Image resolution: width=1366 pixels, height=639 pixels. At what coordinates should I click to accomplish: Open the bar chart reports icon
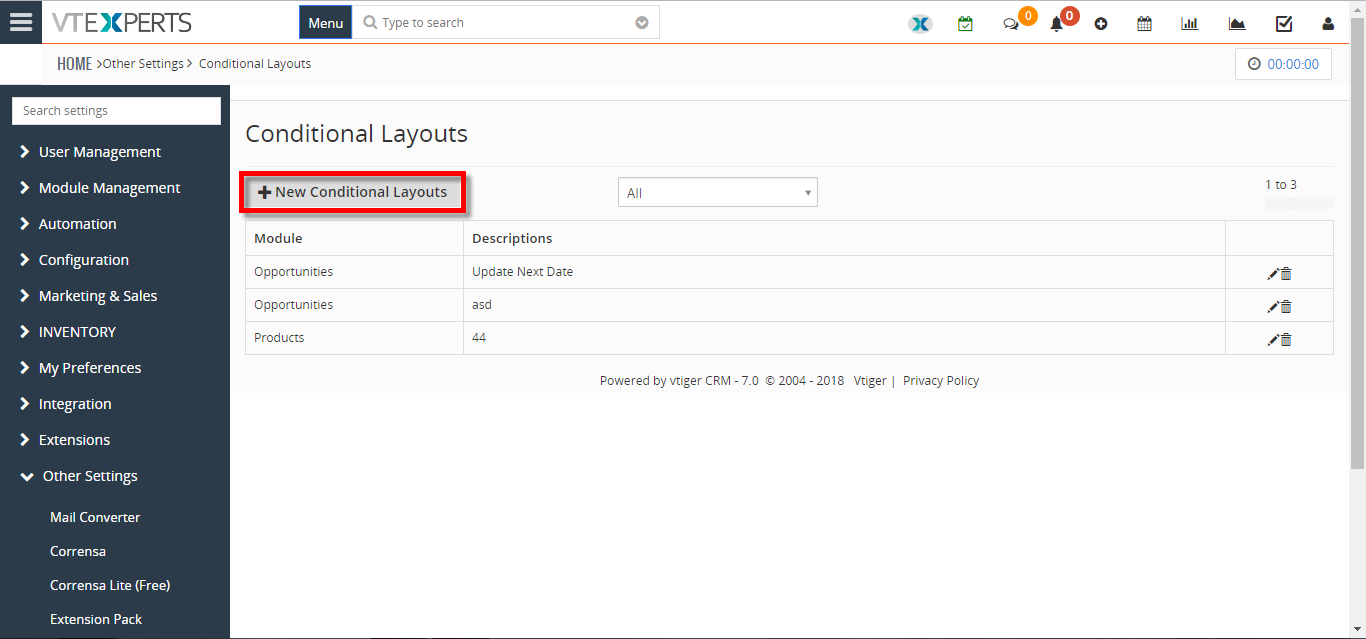tap(1190, 24)
